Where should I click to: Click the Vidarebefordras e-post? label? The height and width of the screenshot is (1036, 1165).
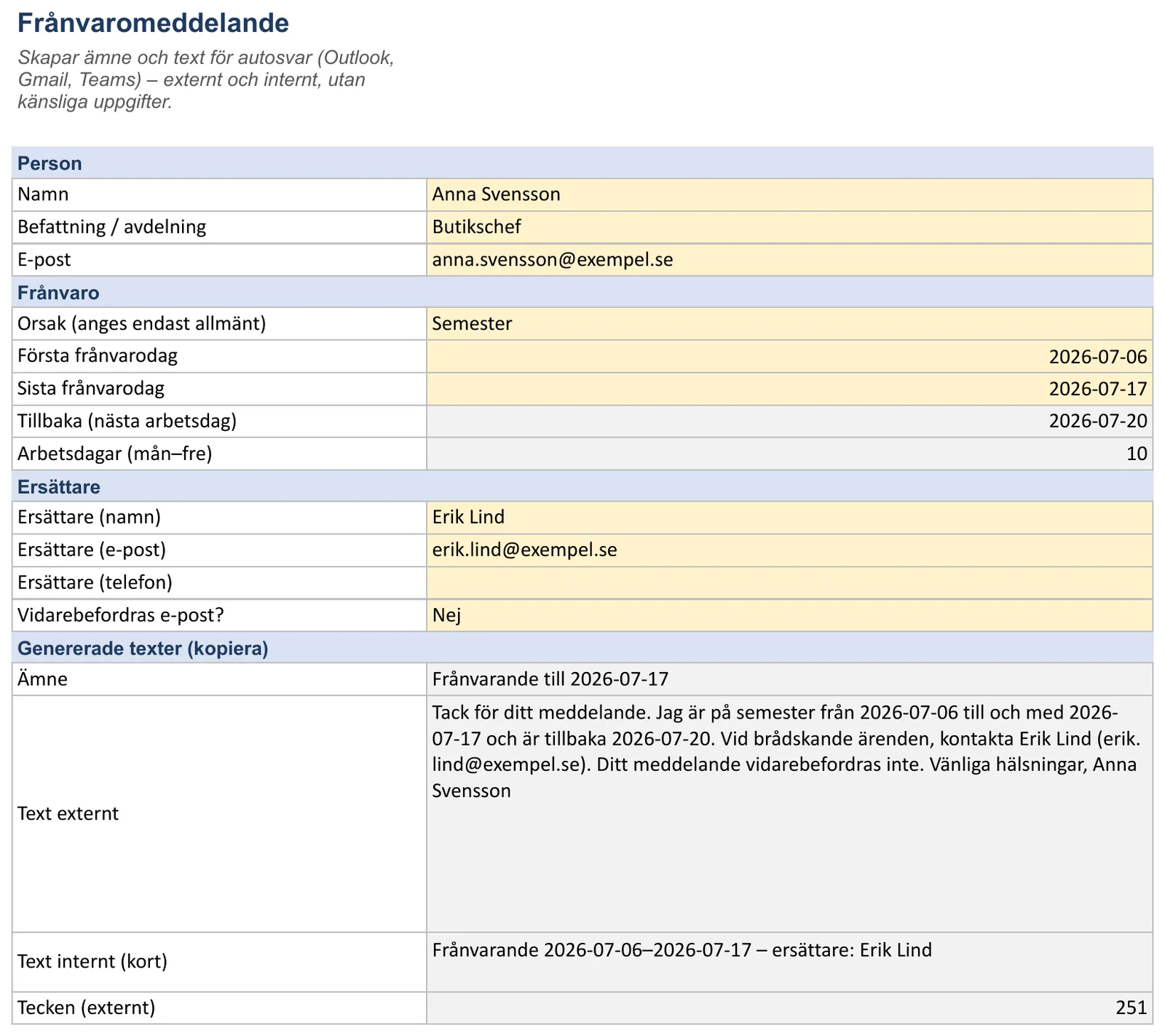(x=121, y=615)
